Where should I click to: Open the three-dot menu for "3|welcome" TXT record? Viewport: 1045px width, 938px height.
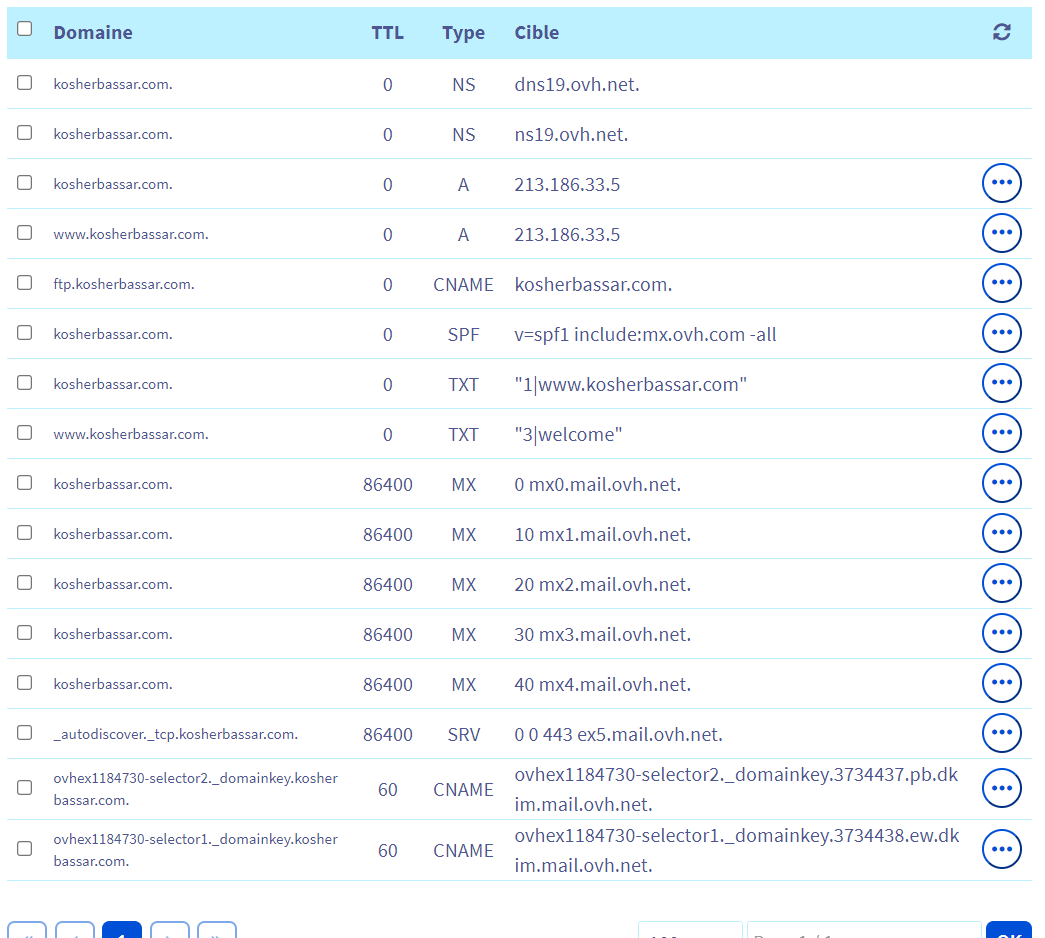tap(1001, 434)
